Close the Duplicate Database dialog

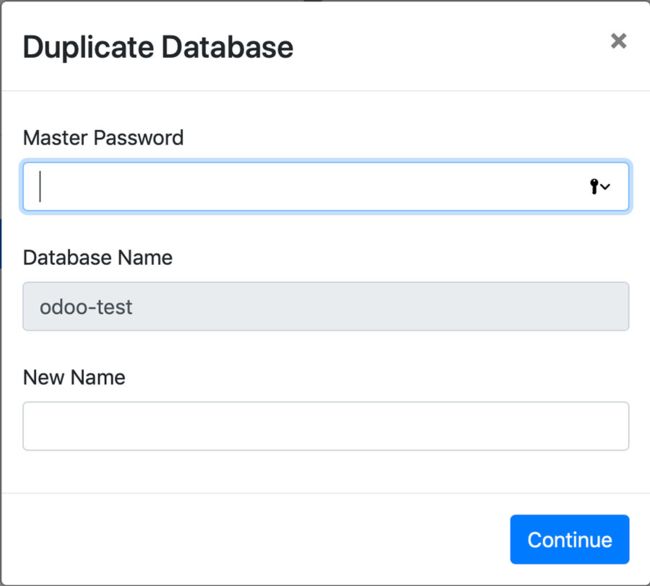[x=618, y=41]
